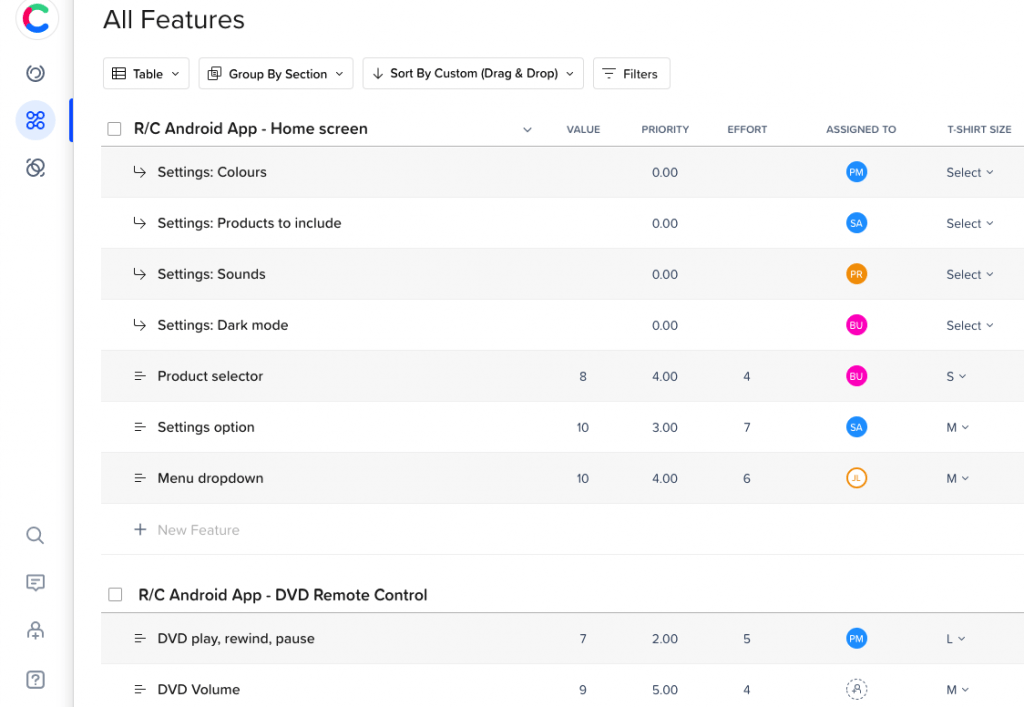The width and height of the screenshot is (1024, 707).
Task: Open Settings: Colours feature
Action: point(212,172)
